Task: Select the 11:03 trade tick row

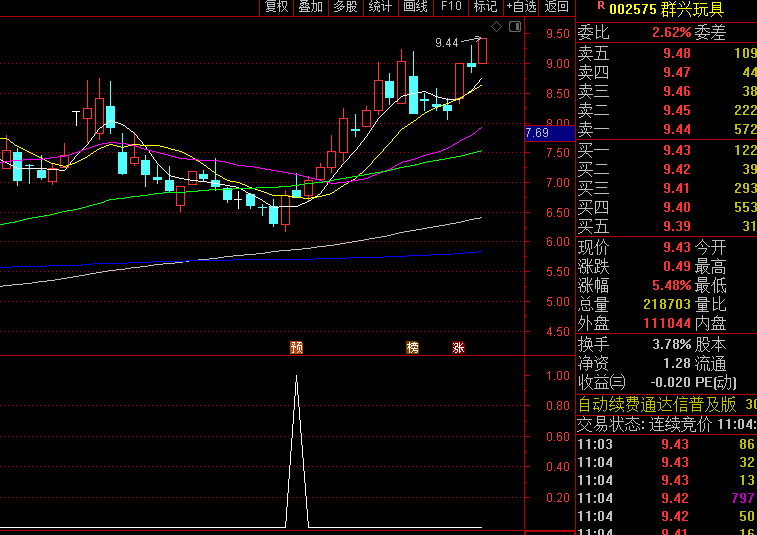Action: (667, 444)
